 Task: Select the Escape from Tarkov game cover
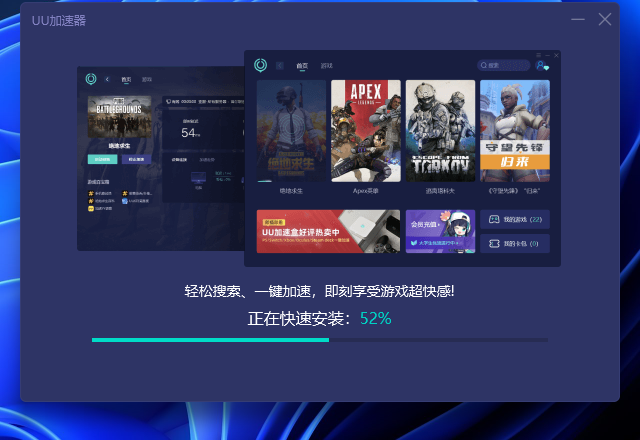[x=440, y=130]
